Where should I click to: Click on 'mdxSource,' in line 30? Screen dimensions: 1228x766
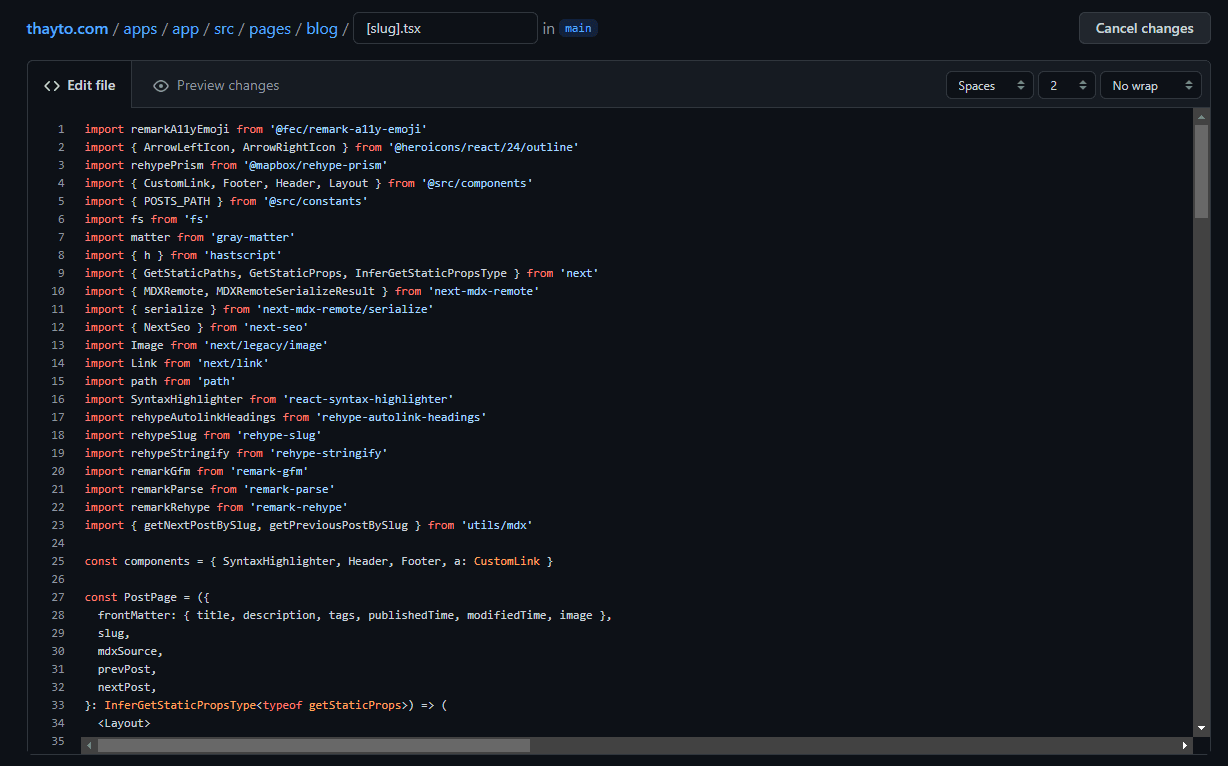(x=130, y=651)
